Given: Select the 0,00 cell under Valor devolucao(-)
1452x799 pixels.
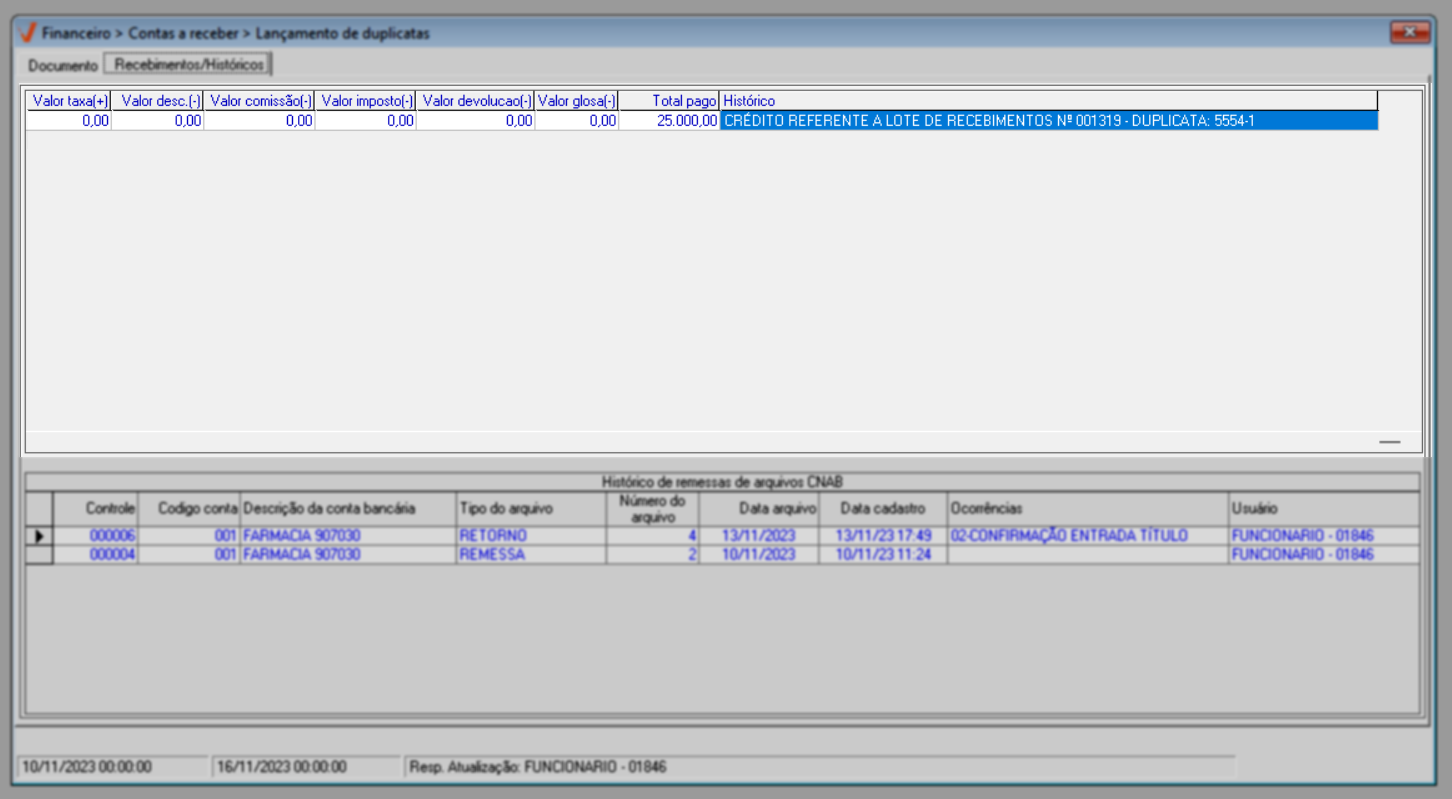Looking at the screenshot, I should point(476,121).
